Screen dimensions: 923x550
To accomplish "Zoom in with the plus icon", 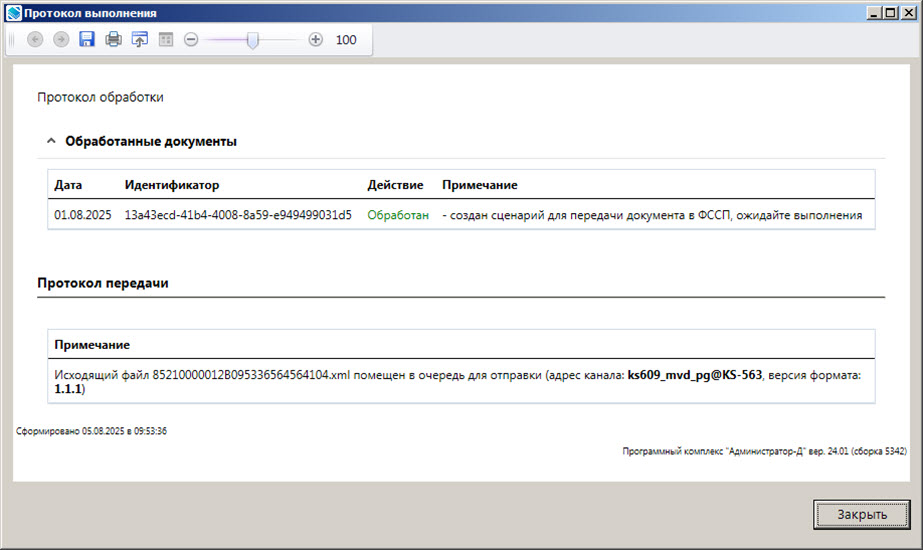I will (x=316, y=40).
